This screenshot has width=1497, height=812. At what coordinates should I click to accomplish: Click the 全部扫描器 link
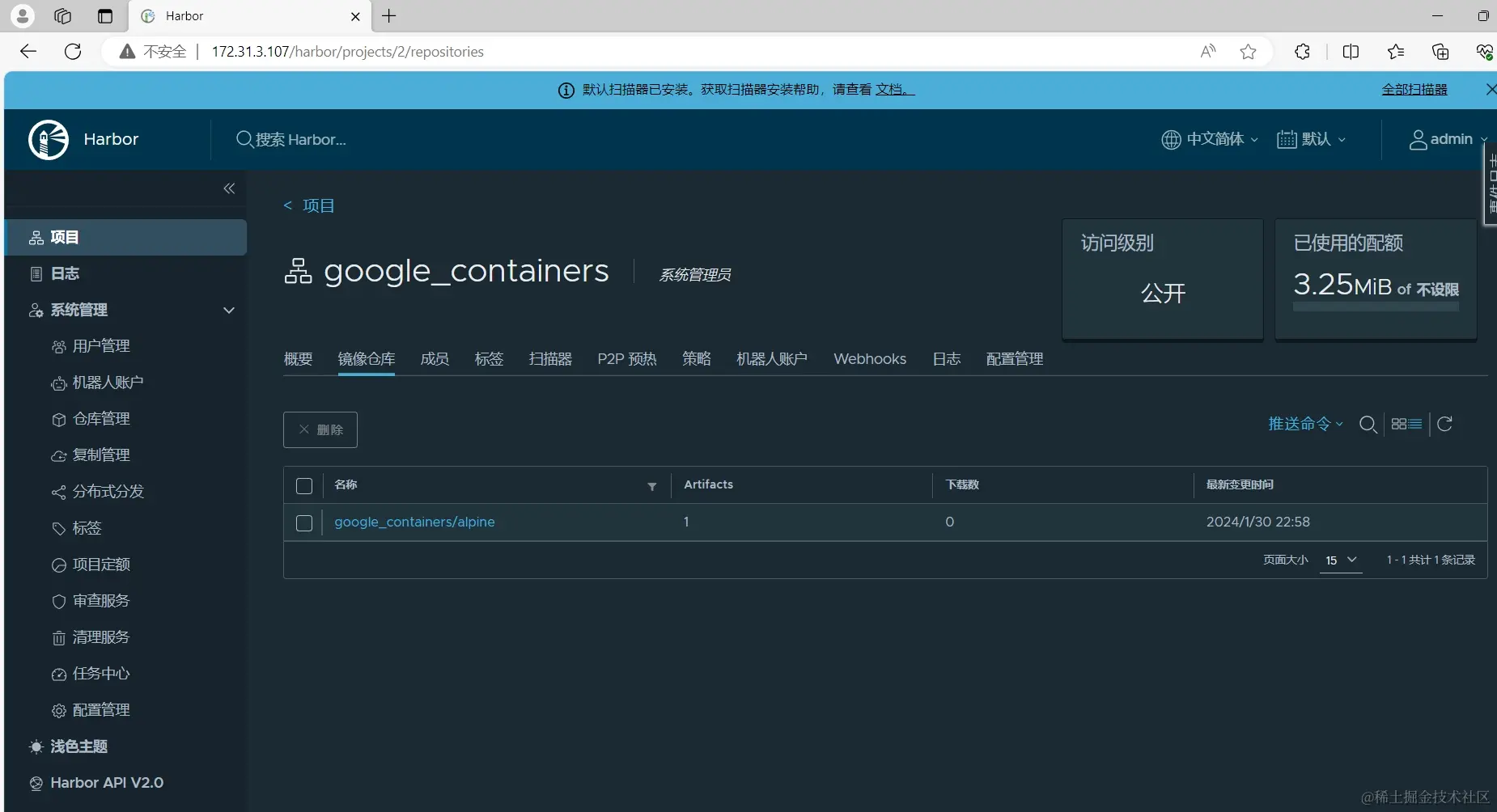coord(1414,90)
